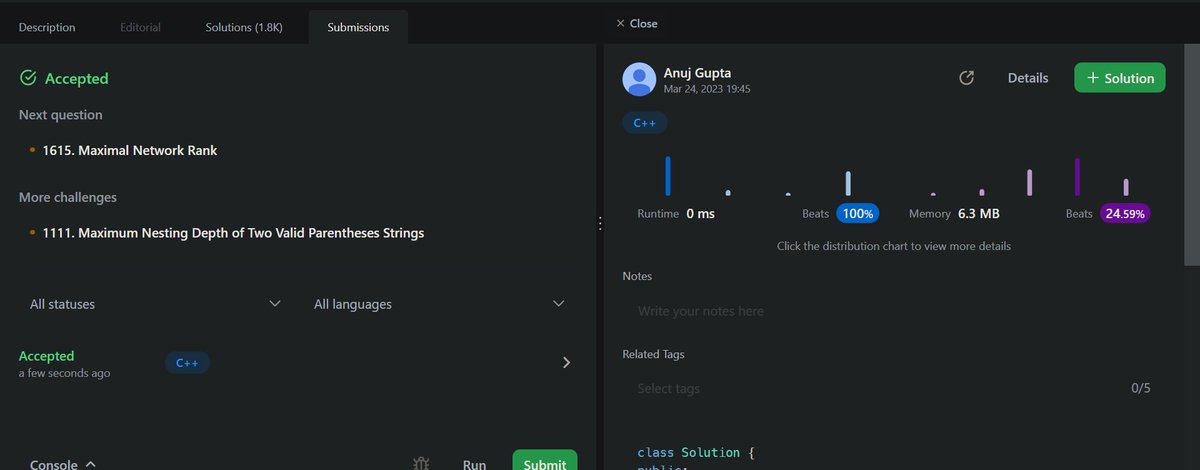Click the tall blue runtime distribution bar
This screenshot has height=470, width=1200.
pyautogui.click(x=668, y=176)
